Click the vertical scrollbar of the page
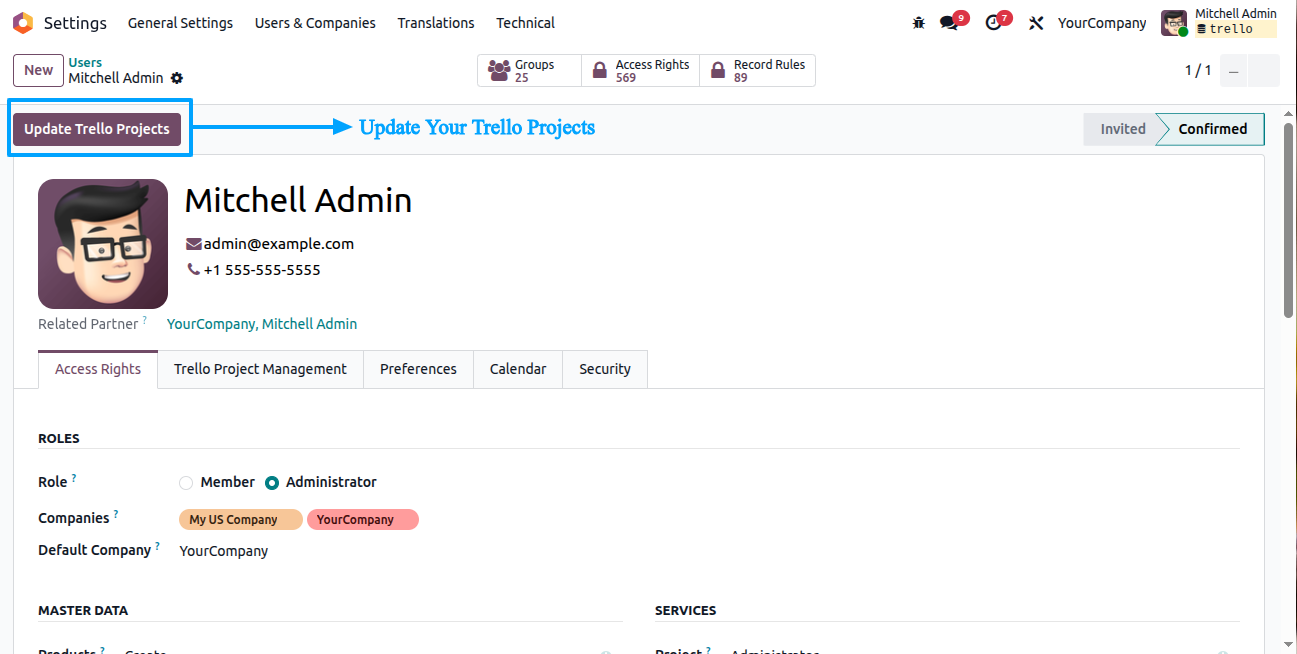 (1289, 220)
